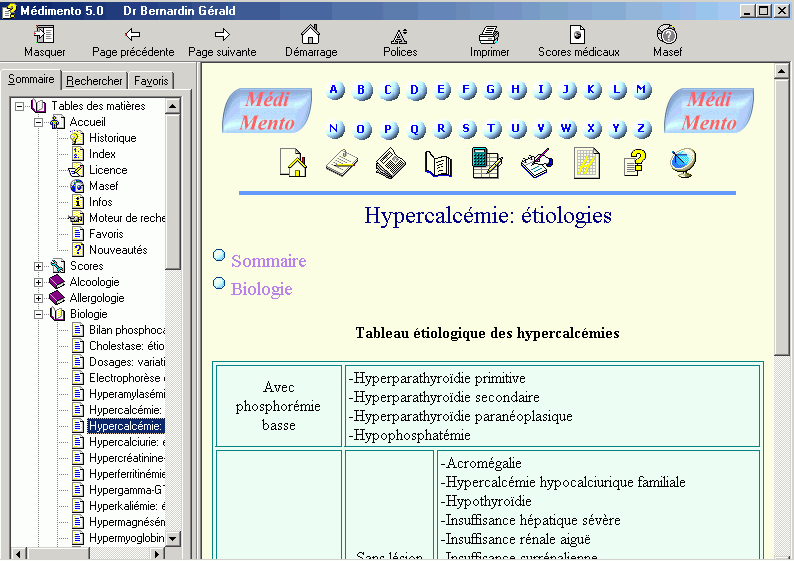
Task: Jump to letter N in alphabet index
Action: click(335, 129)
